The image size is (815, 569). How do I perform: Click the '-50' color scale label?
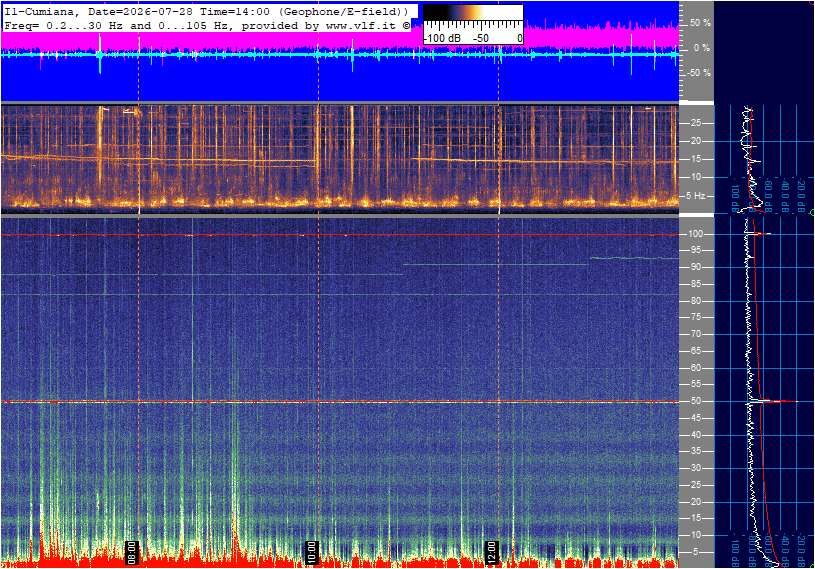click(x=481, y=38)
